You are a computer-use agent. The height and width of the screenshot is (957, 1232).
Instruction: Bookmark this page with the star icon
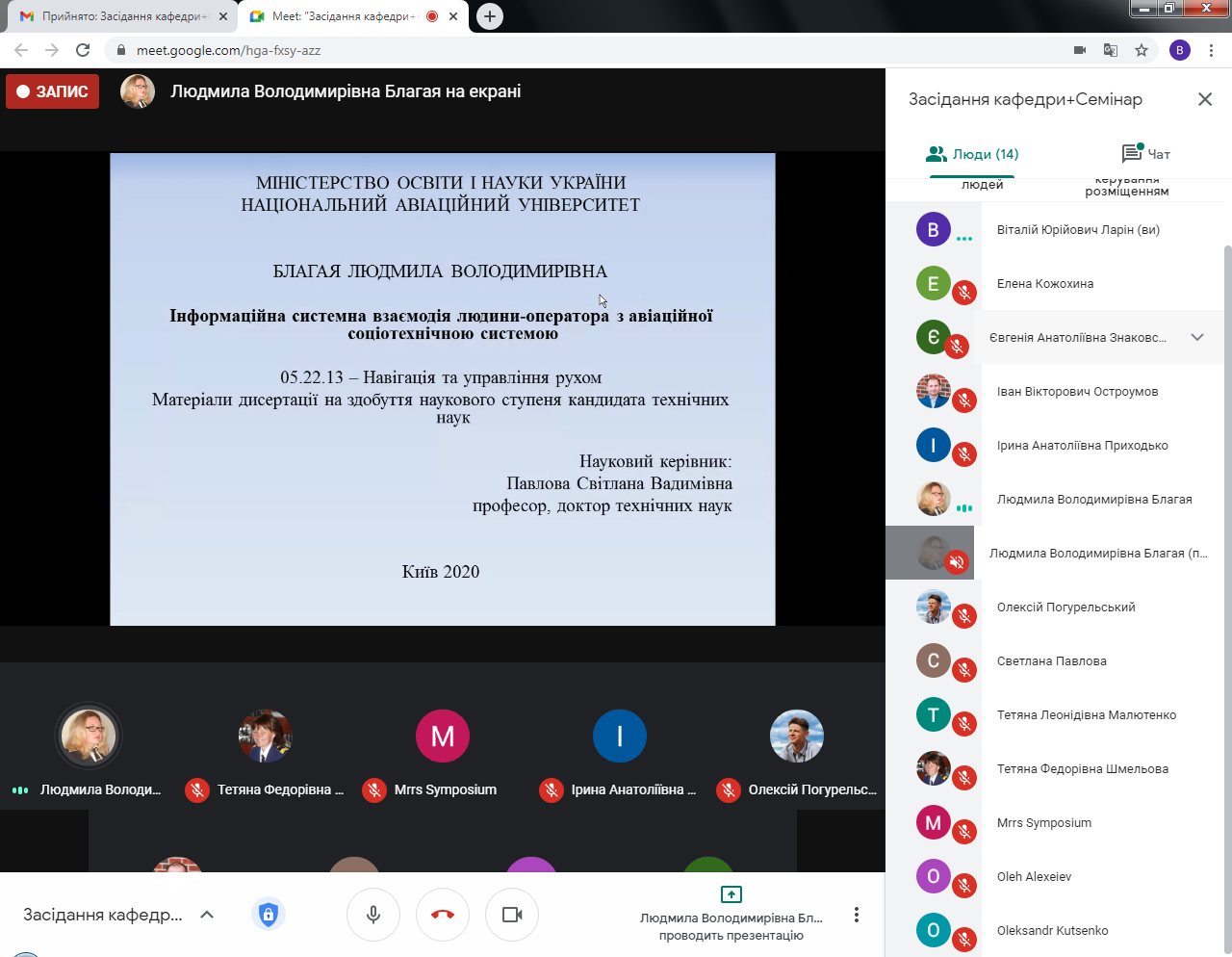click(x=1142, y=50)
